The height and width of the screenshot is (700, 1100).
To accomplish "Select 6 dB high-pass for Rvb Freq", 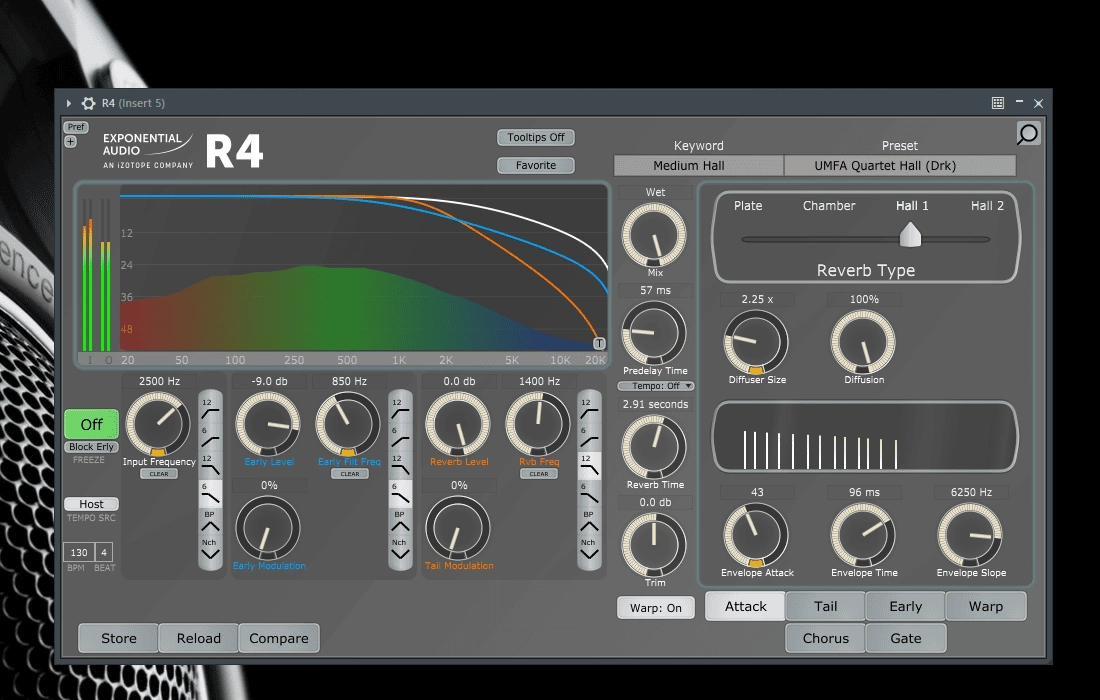I will click(x=589, y=437).
